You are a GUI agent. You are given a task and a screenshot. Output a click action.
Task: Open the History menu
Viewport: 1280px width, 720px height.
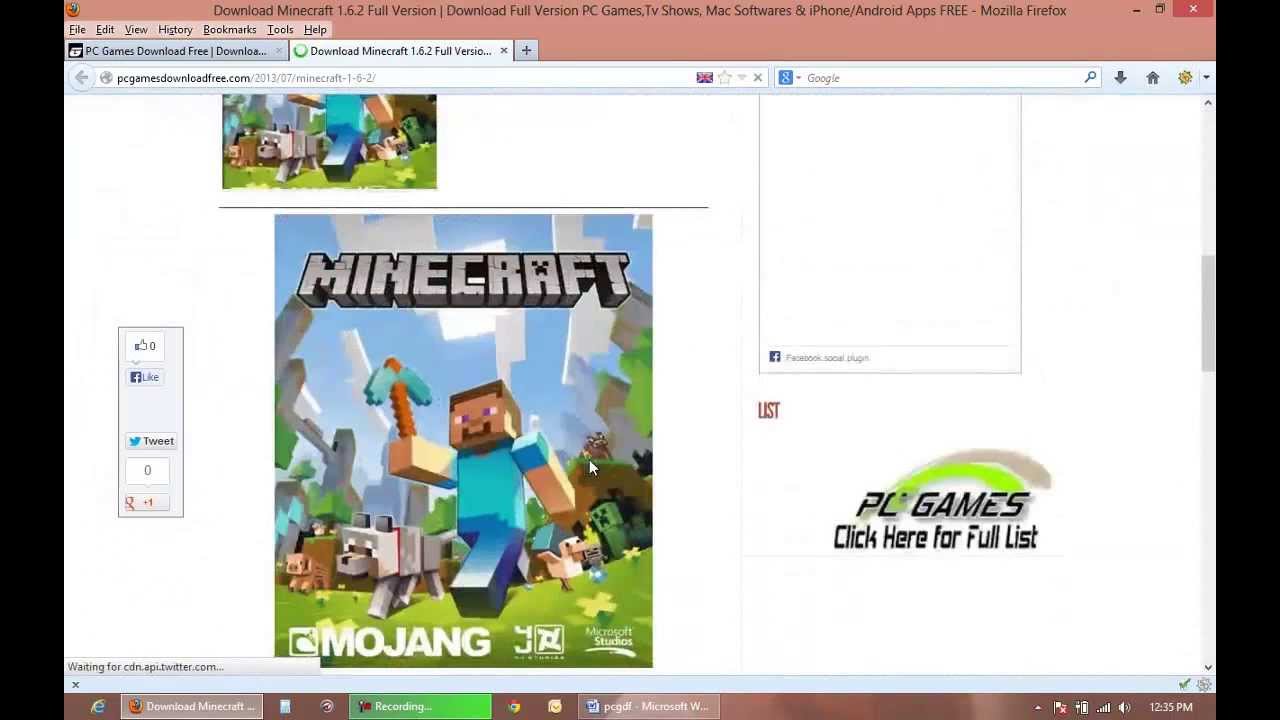(x=175, y=30)
